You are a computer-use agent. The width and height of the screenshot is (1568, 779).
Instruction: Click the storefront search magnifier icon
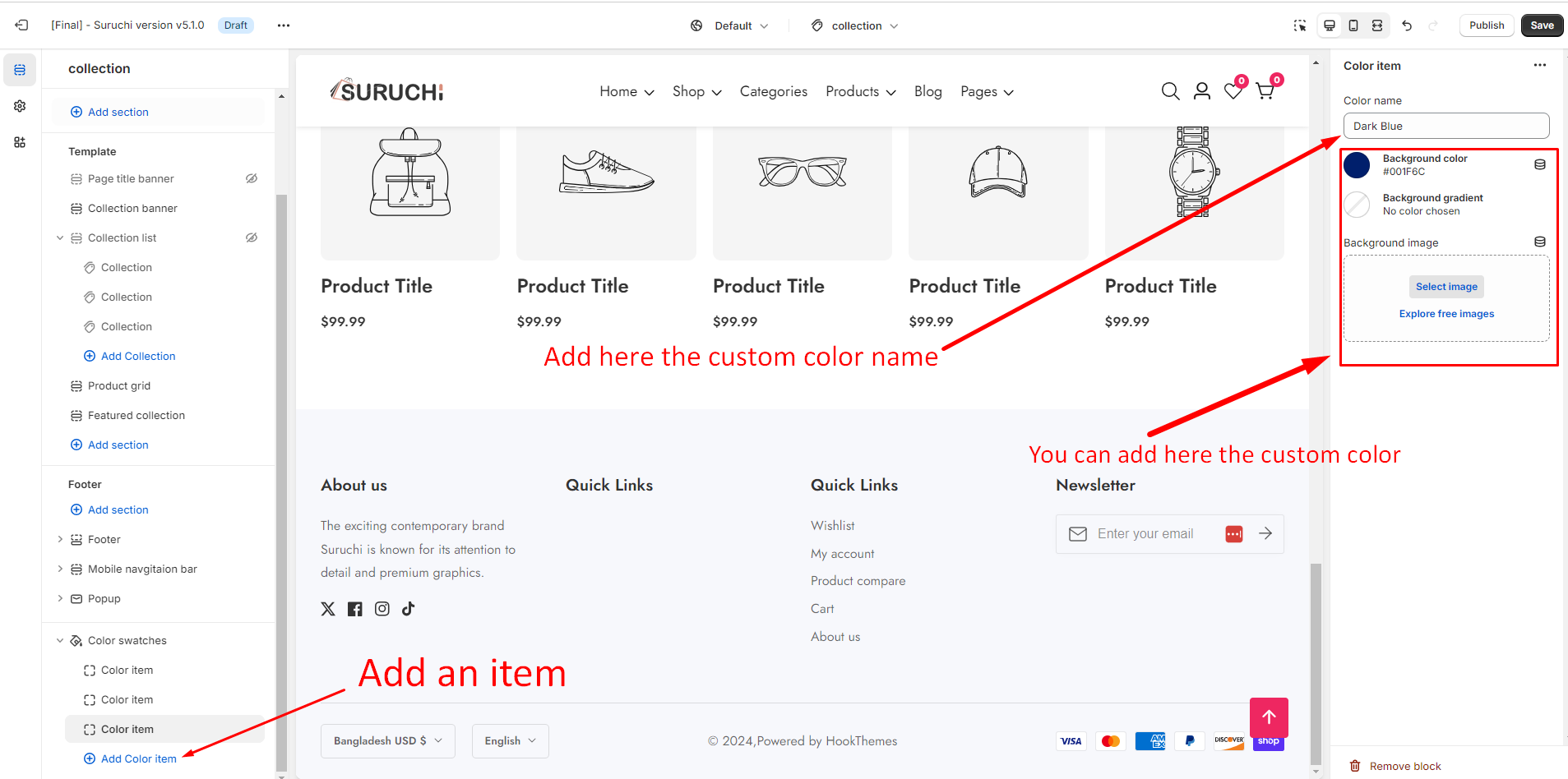coord(1170,91)
